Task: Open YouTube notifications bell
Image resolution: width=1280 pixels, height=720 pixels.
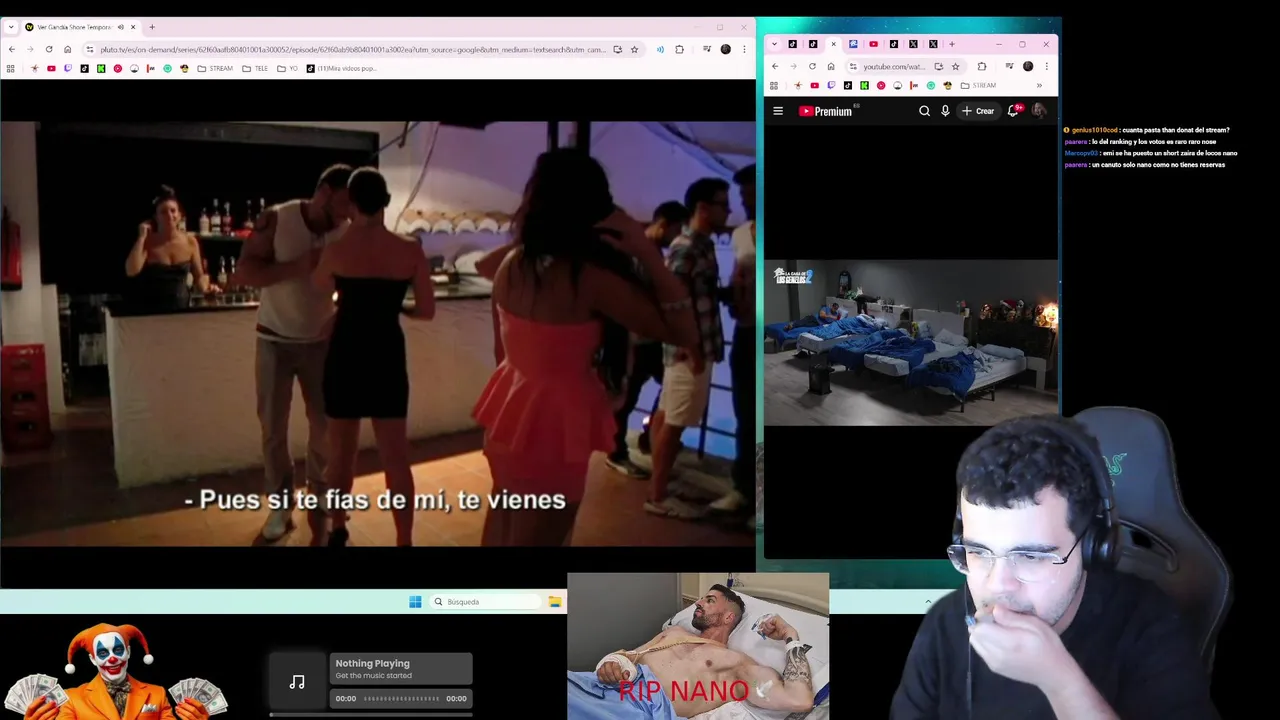Action: pyautogui.click(x=1014, y=110)
